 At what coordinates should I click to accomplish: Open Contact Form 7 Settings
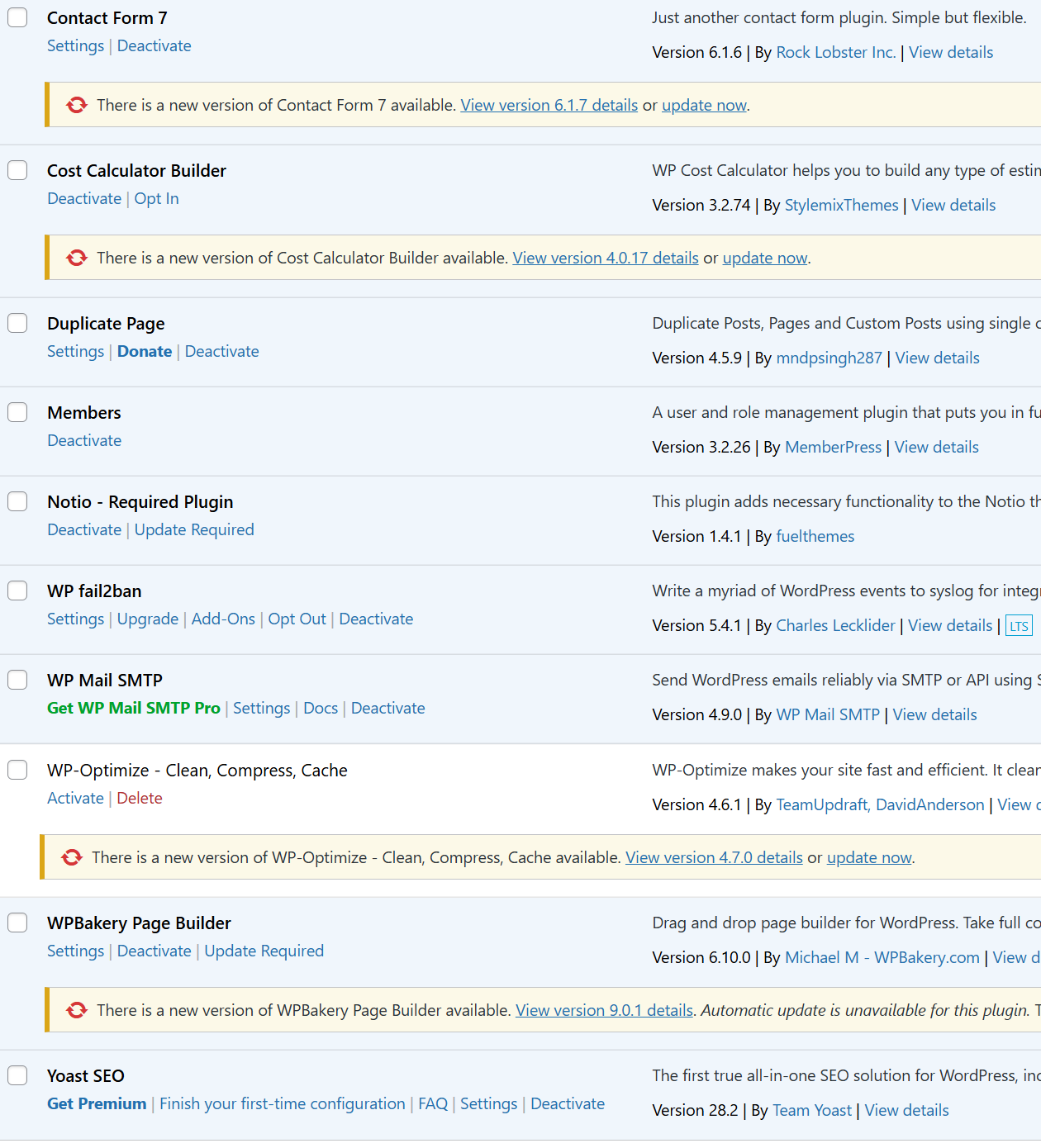[x=75, y=45]
